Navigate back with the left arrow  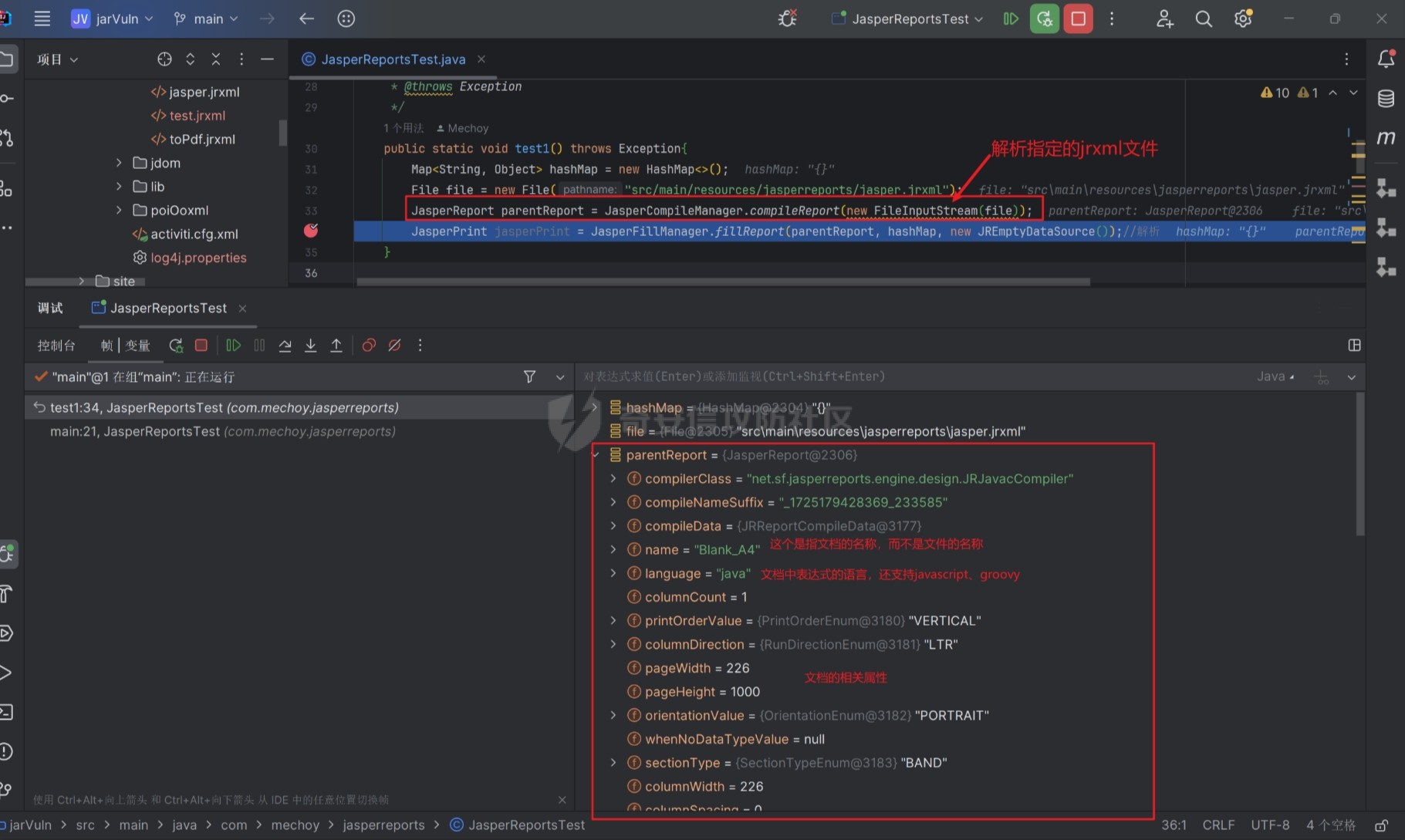click(306, 19)
